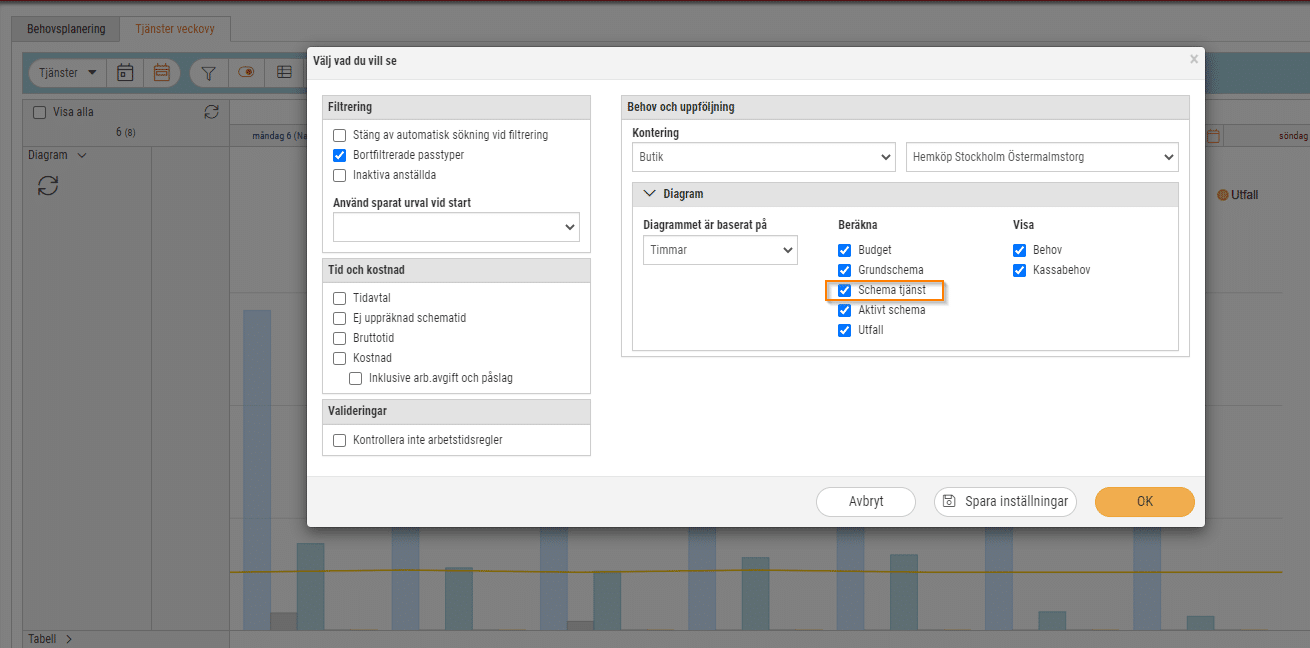The width and height of the screenshot is (1310, 648).
Task: Expand the Tabell section
Action: pyautogui.click(x=68, y=639)
